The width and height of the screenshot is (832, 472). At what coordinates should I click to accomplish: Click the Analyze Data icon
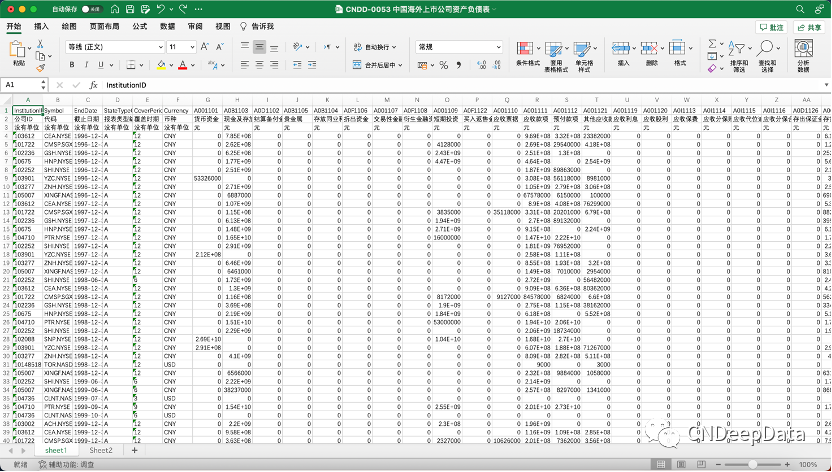pos(803,49)
